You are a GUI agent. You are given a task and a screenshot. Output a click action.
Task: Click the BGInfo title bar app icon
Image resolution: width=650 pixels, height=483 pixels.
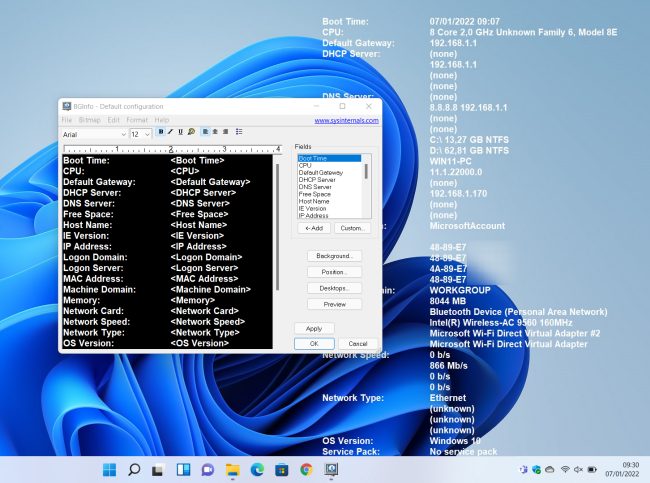[x=67, y=106]
